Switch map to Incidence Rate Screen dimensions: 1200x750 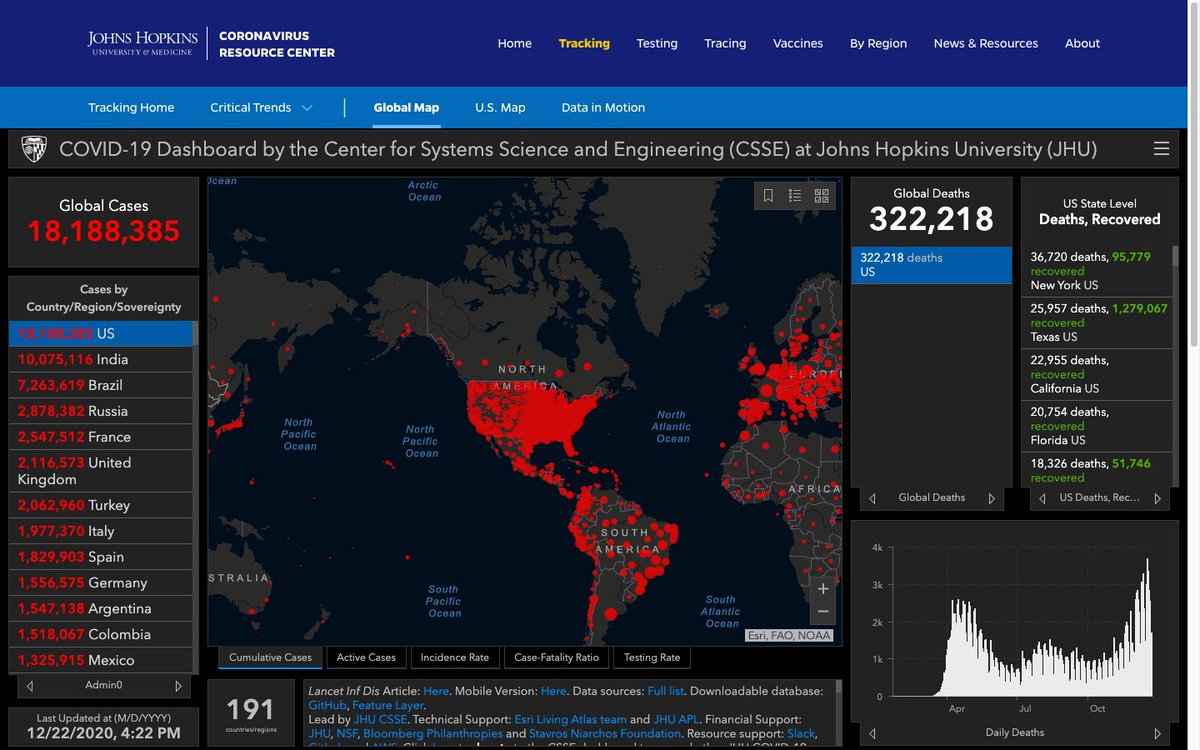[455, 657]
